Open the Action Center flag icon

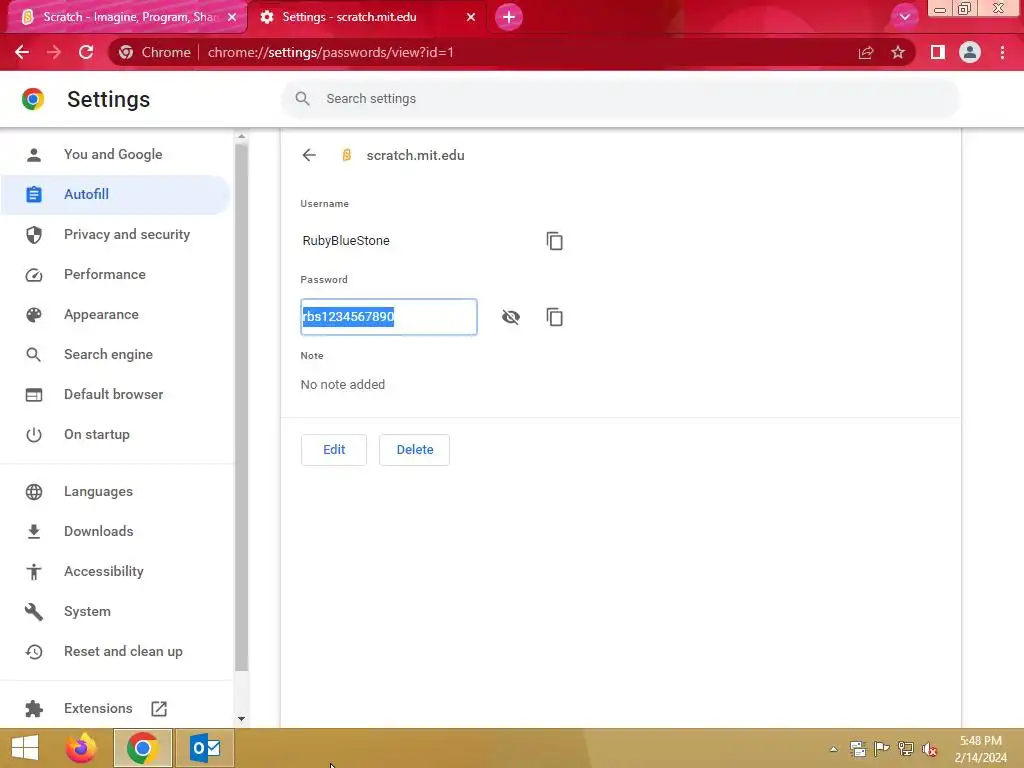[882, 749]
